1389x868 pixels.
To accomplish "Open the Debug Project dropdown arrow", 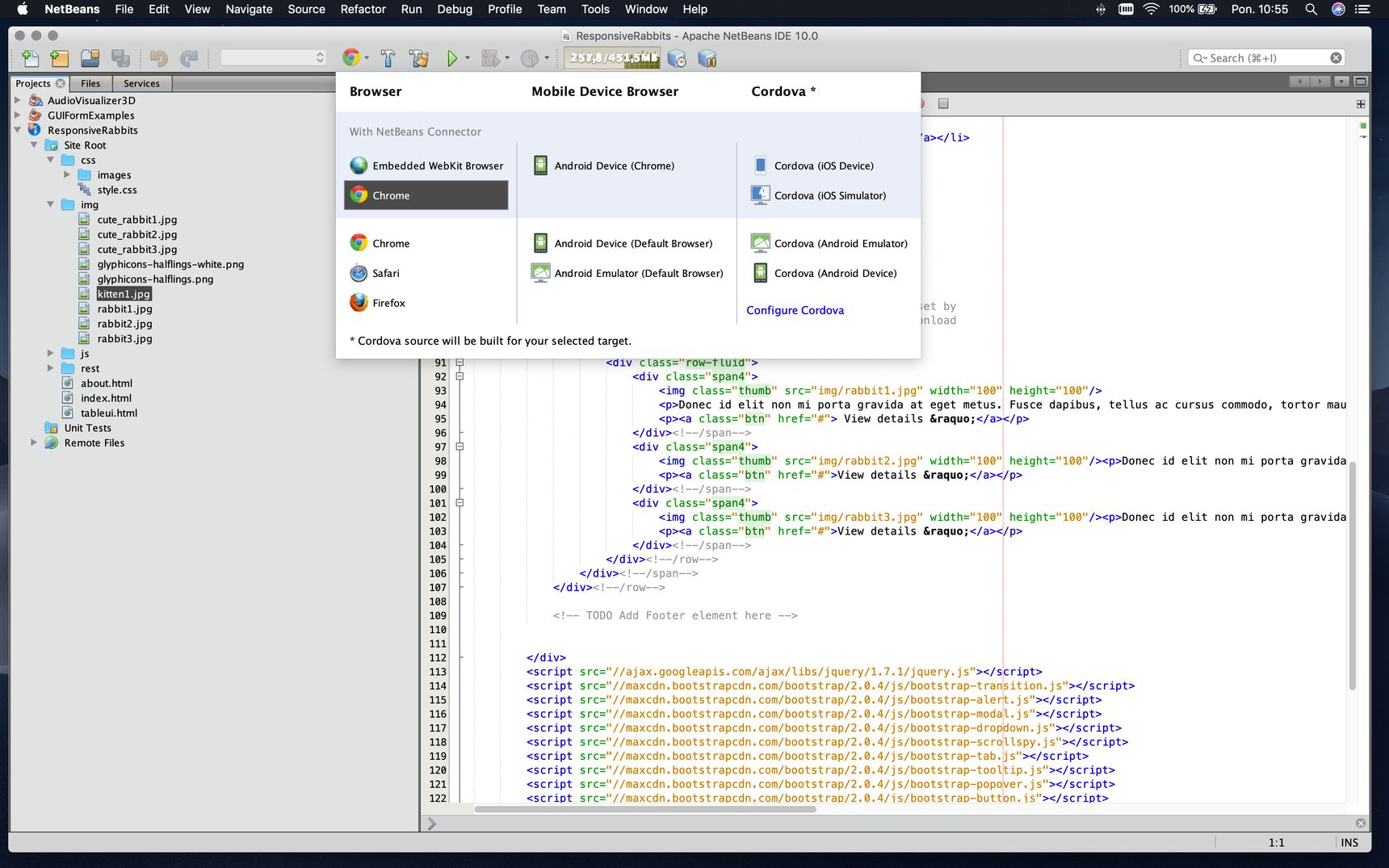I will click(x=507, y=58).
